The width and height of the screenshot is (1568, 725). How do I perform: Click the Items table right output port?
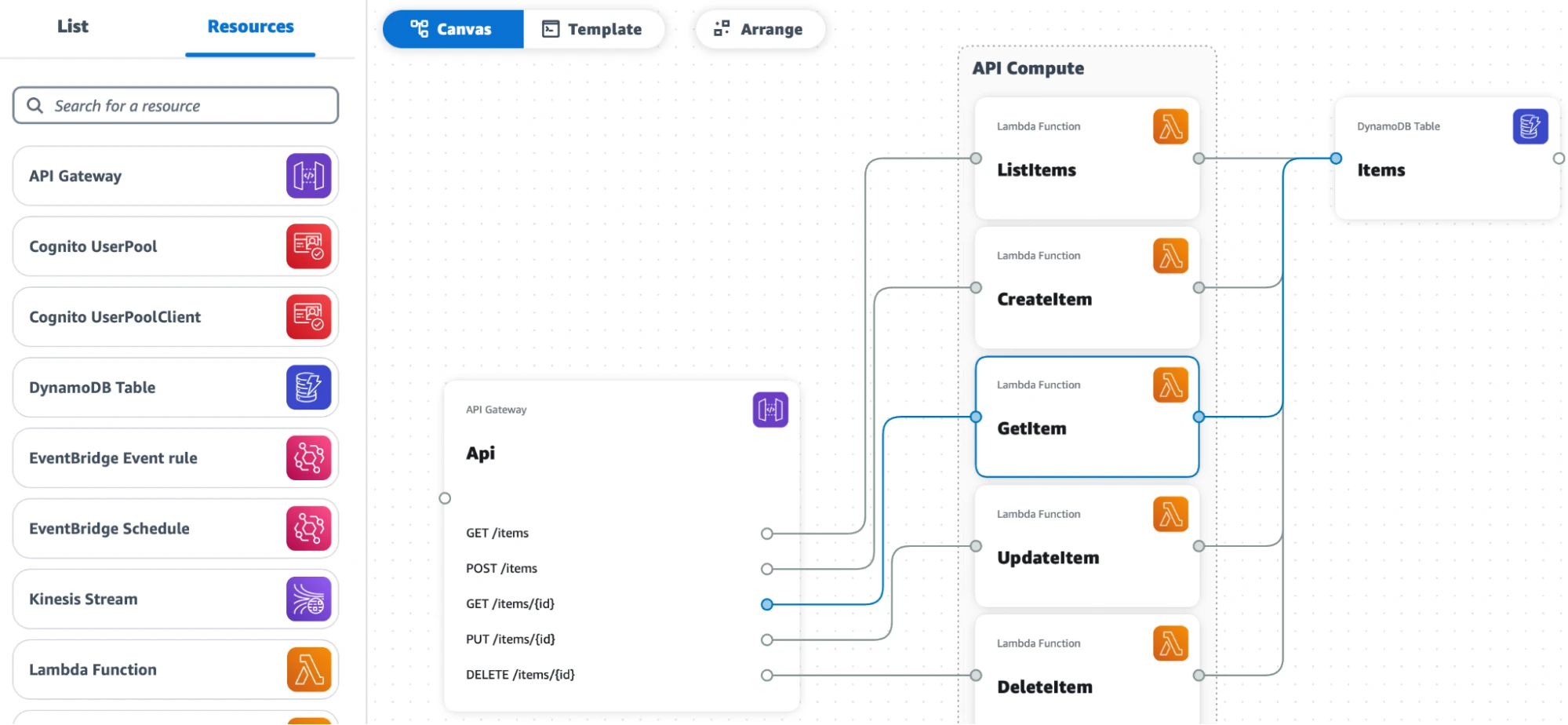point(1559,158)
